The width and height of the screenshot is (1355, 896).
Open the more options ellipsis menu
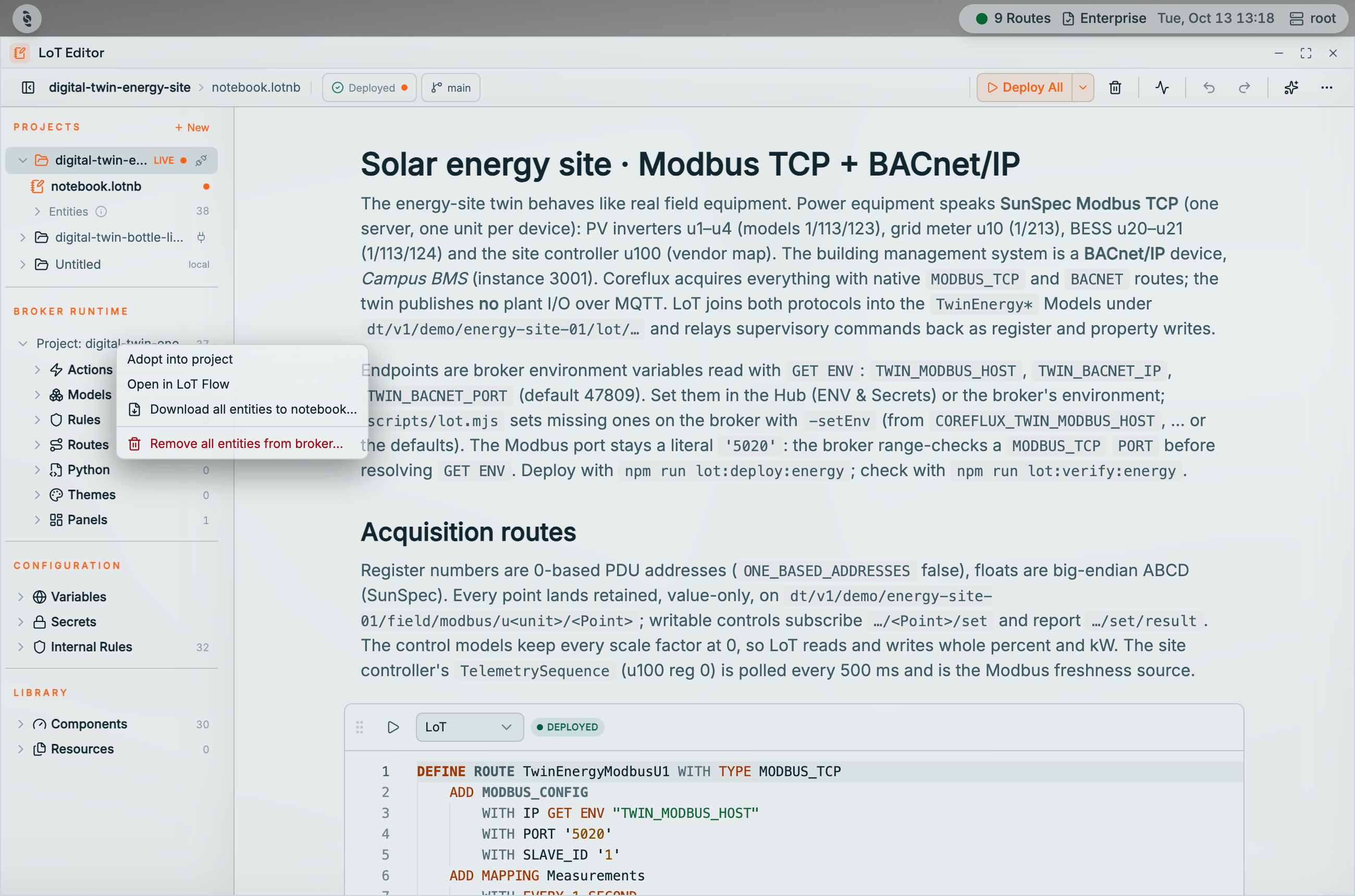pos(1326,88)
